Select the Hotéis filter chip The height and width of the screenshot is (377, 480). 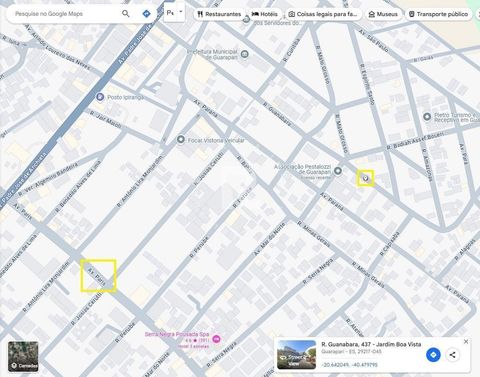click(265, 14)
